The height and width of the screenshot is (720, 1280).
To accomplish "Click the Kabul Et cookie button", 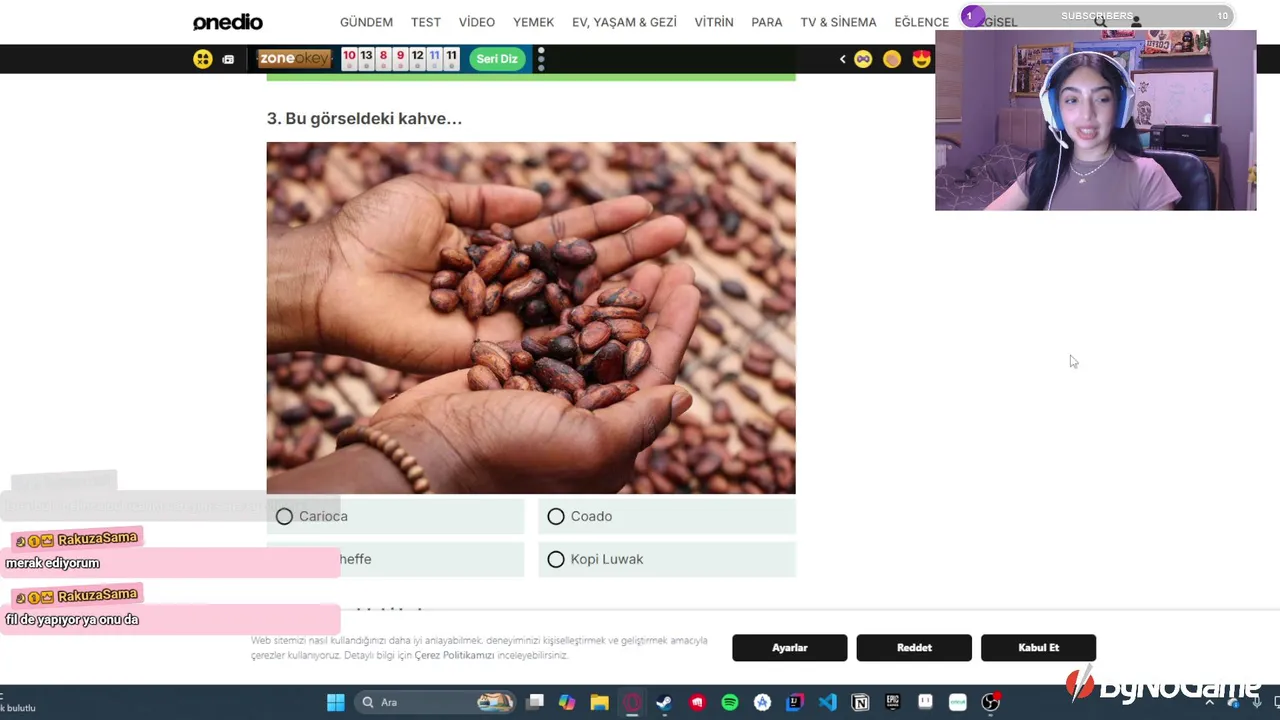I will pyautogui.click(x=1038, y=648).
